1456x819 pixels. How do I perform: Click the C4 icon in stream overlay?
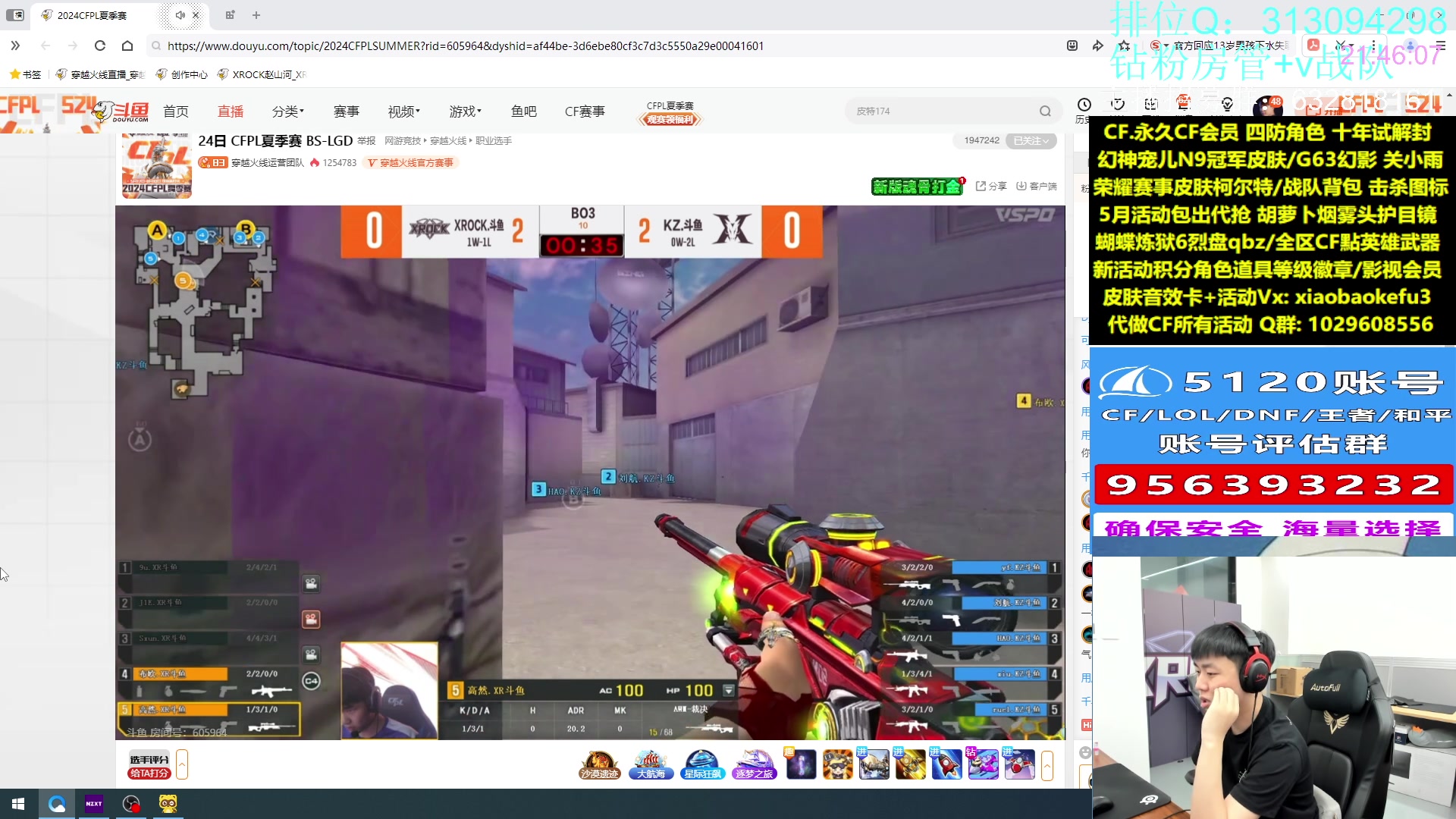coord(311,681)
